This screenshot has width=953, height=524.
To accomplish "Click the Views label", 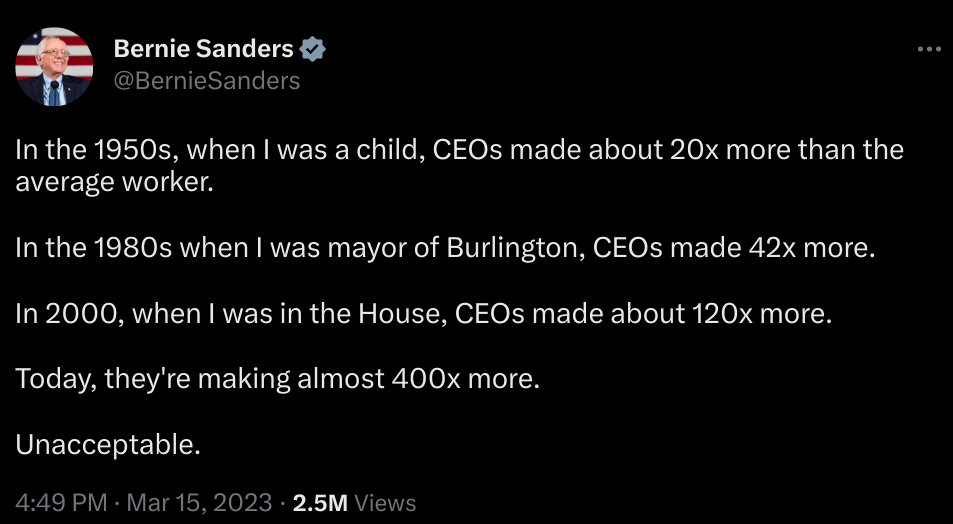I will coord(385,503).
